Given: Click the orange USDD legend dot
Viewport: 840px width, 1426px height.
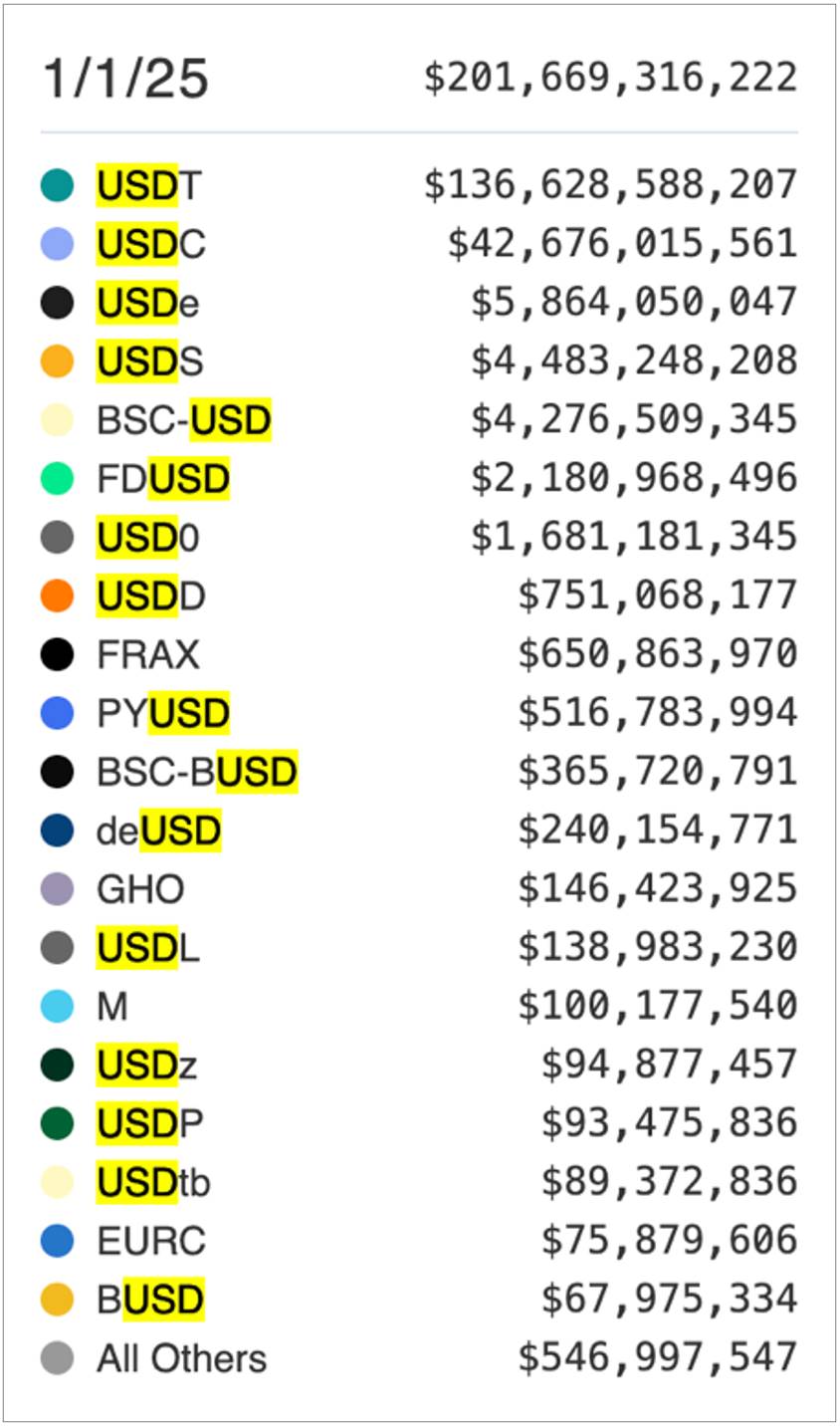Looking at the screenshot, I should click(57, 596).
